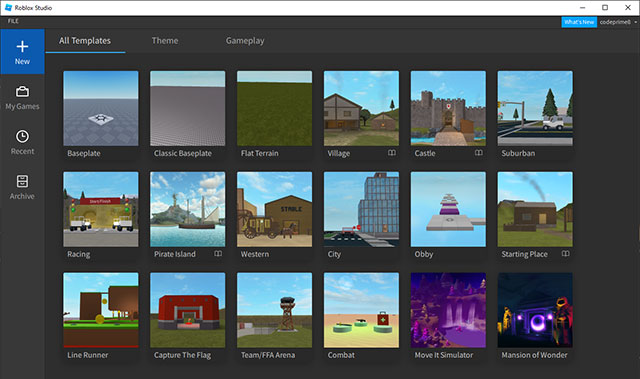The width and height of the screenshot is (640, 379).
Task: Click the Suburban label text
Action: [518, 153]
